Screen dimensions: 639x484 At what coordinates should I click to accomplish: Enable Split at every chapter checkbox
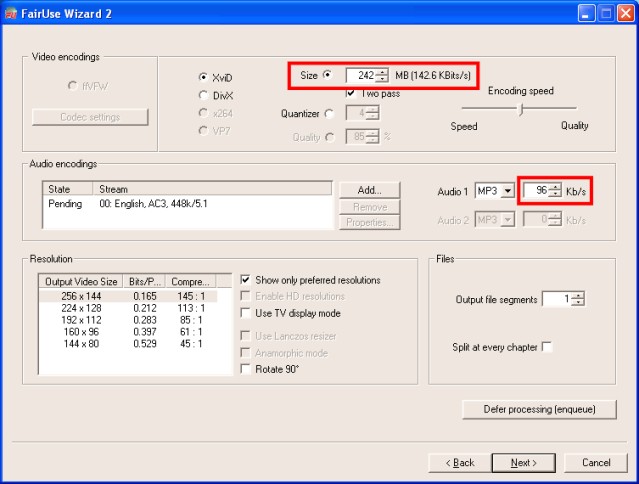point(546,347)
